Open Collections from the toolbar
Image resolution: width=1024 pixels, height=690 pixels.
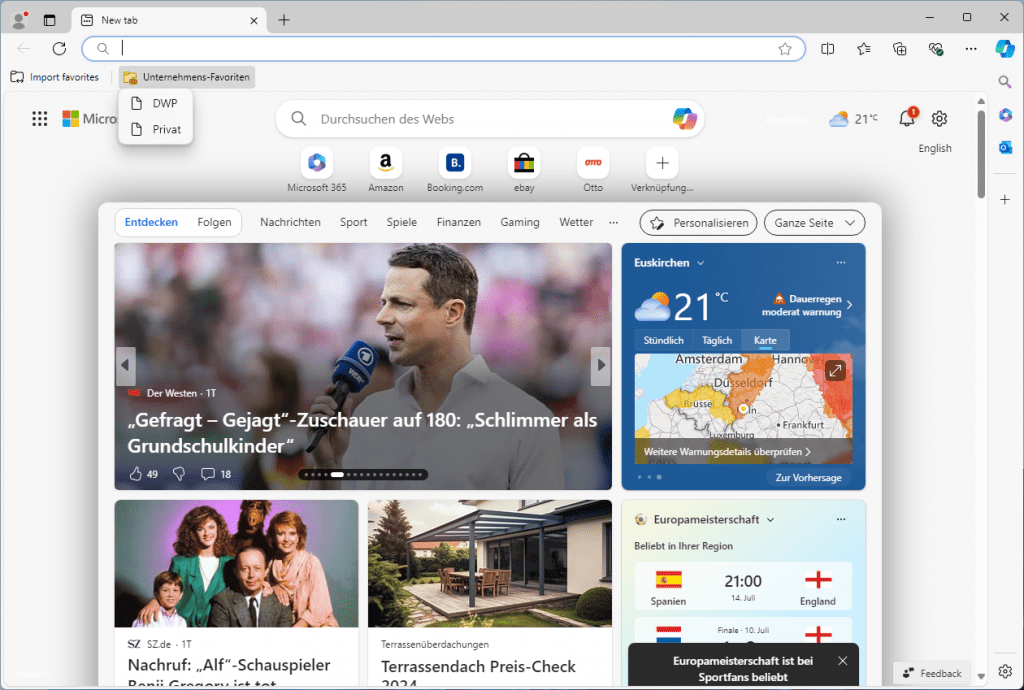pos(899,49)
